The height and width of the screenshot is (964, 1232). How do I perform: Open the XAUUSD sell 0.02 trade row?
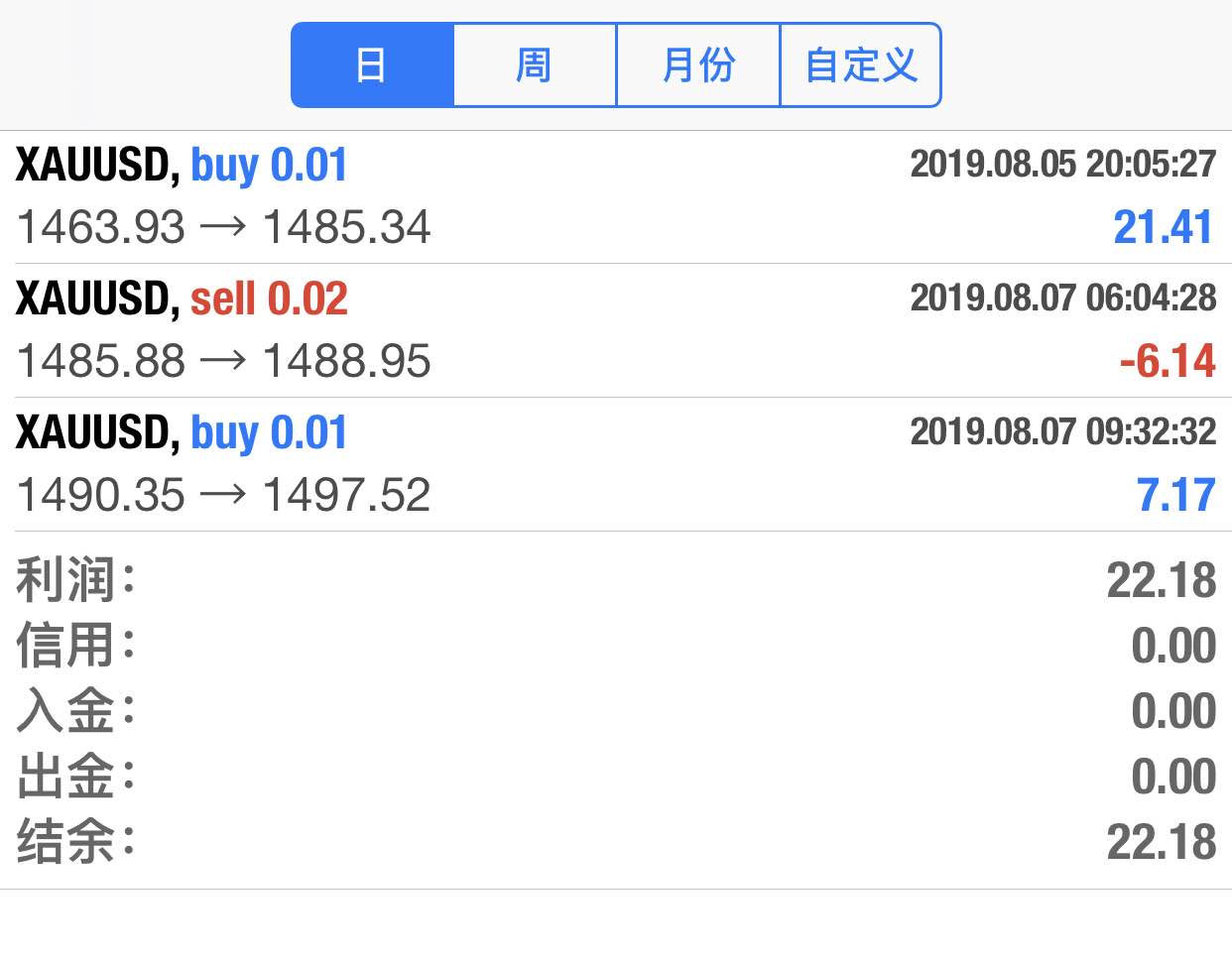616,330
